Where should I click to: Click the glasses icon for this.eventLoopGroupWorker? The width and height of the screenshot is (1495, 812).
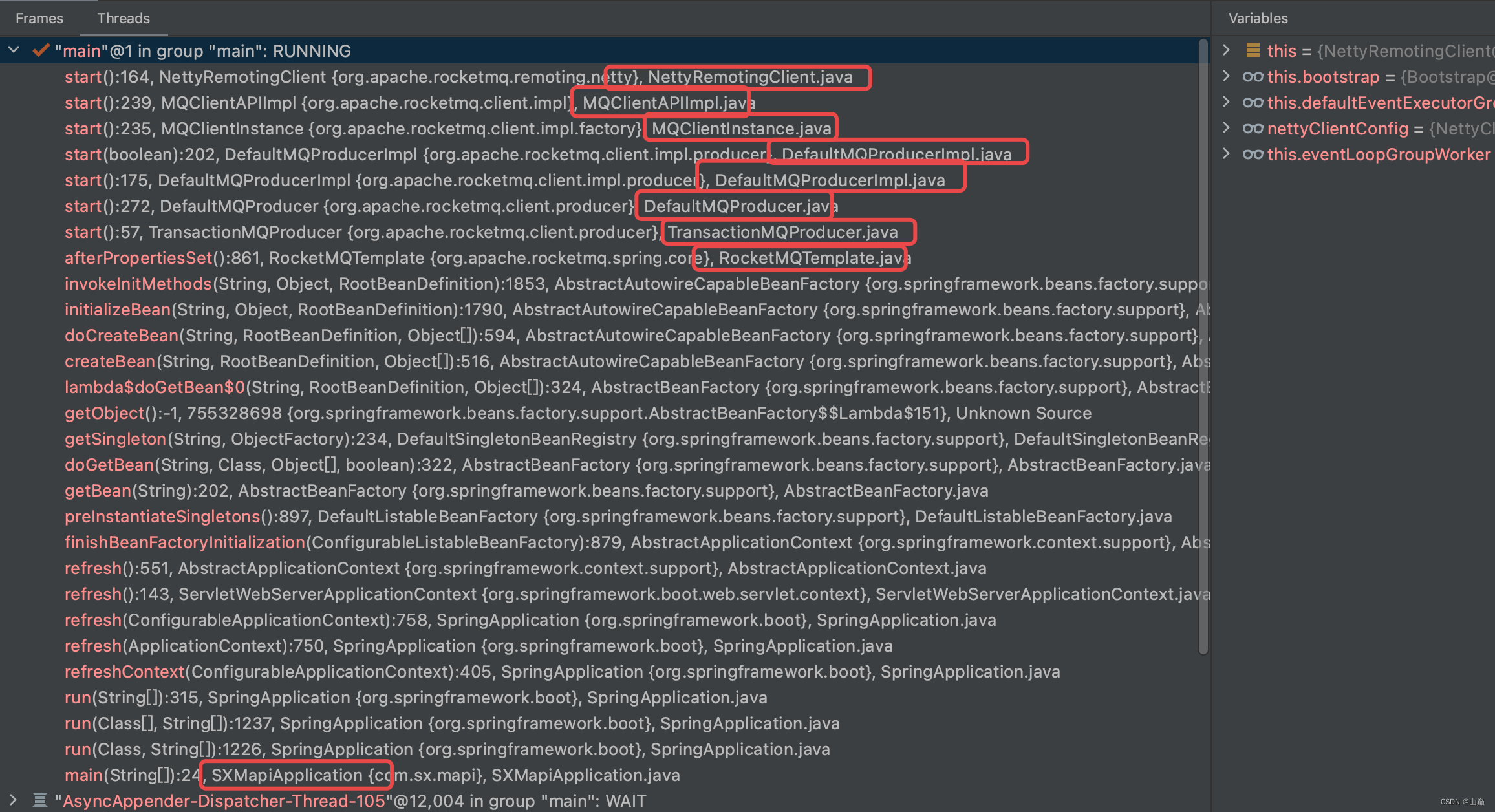pyautogui.click(x=1253, y=155)
